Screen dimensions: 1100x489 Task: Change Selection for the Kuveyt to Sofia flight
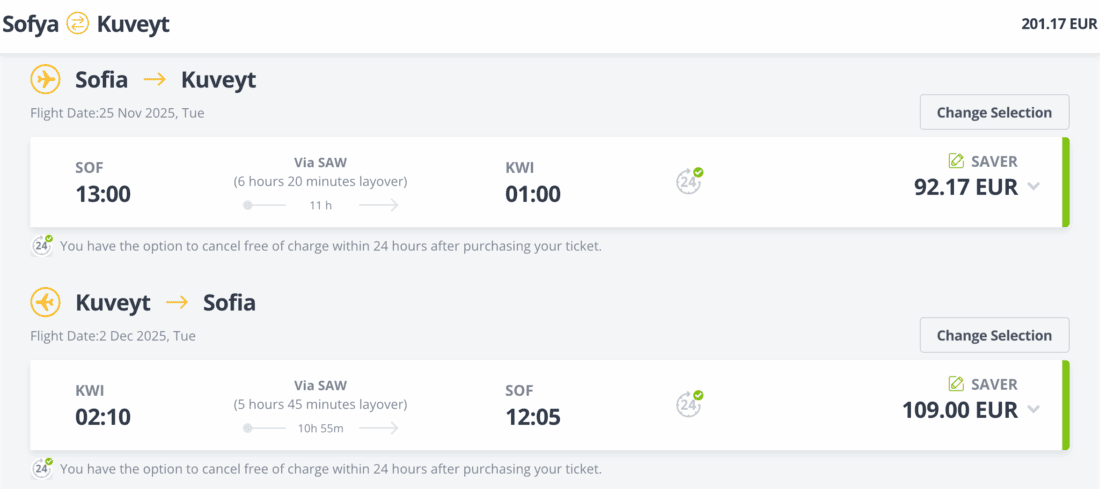(x=994, y=336)
